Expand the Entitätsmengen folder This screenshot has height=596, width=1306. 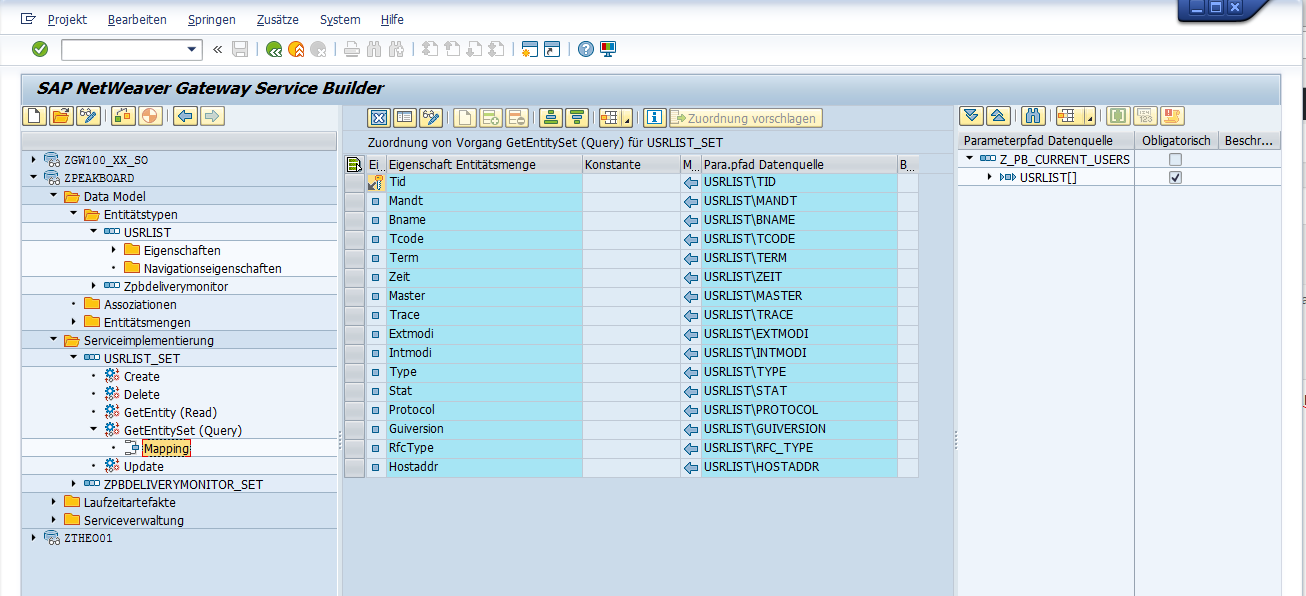coord(74,322)
